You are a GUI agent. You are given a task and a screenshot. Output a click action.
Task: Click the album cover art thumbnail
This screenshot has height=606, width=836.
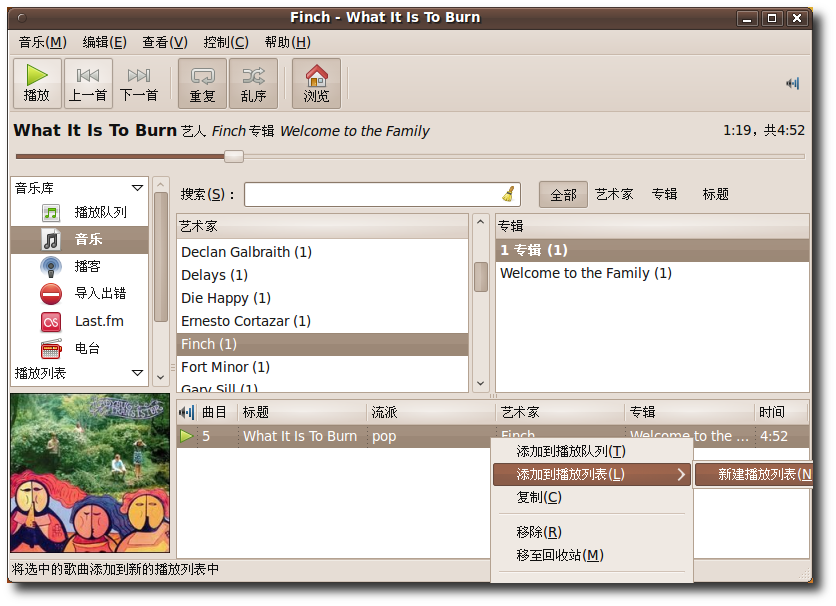point(90,473)
